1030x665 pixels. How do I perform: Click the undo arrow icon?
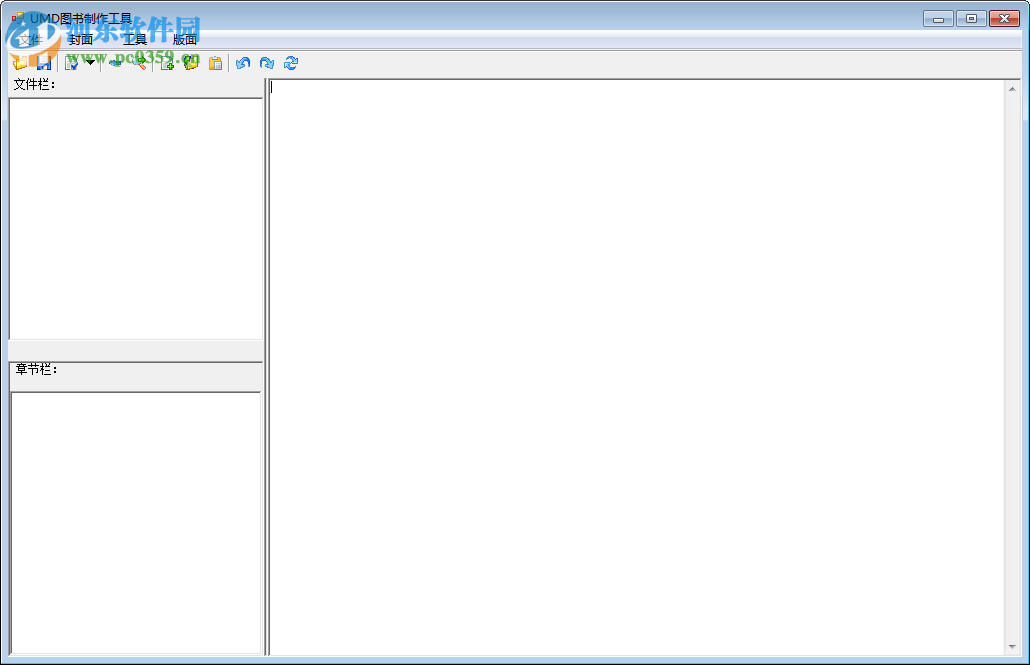click(x=243, y=62)
